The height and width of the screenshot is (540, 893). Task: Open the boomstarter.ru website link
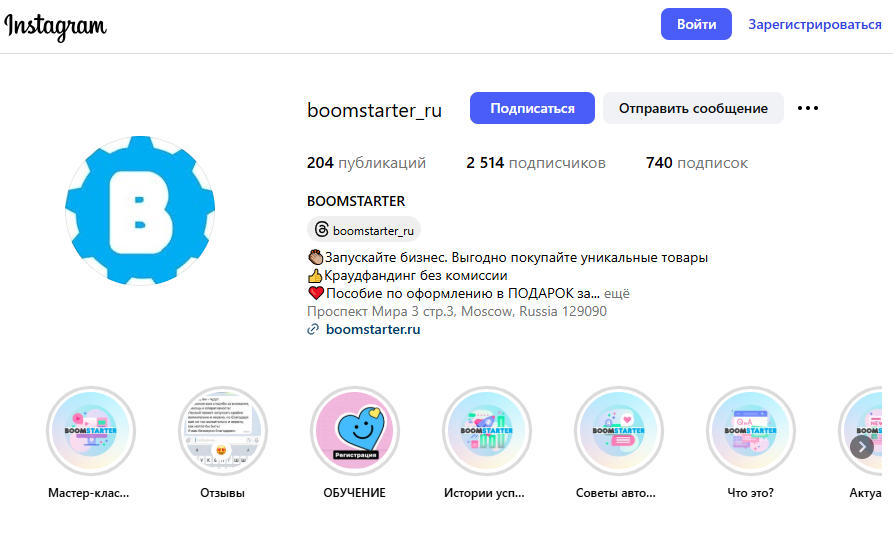click(373, 329)
